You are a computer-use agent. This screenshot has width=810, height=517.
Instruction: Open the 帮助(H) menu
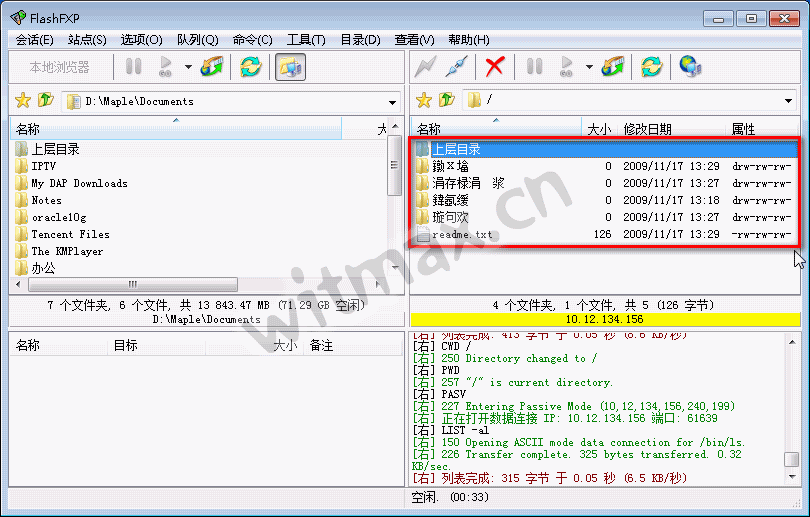(469, 40)
